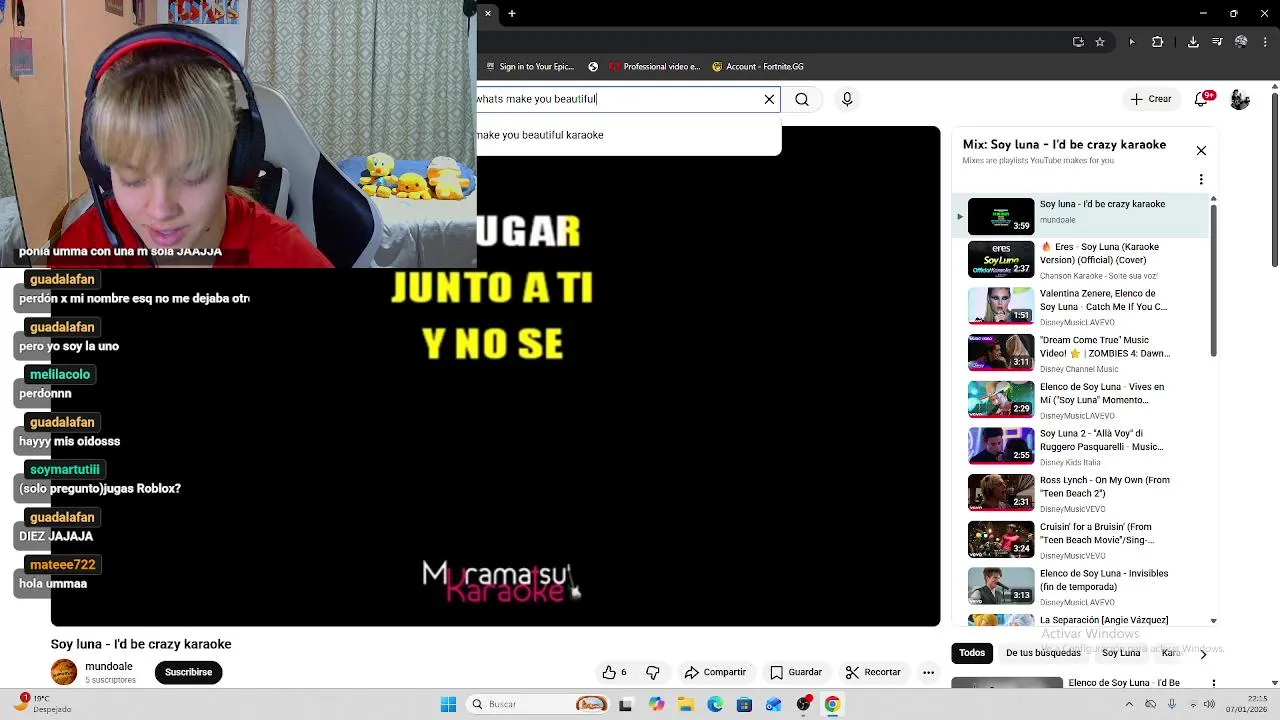Select the Soy Luna filter chip

(x=1121, y=653)
